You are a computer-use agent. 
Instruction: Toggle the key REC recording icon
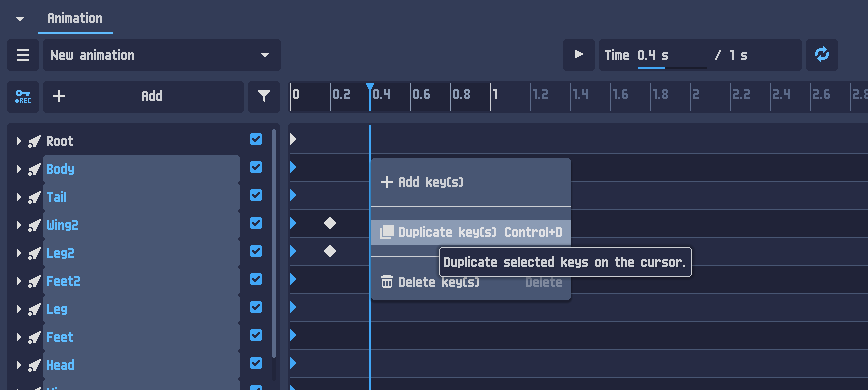[23, 97]
